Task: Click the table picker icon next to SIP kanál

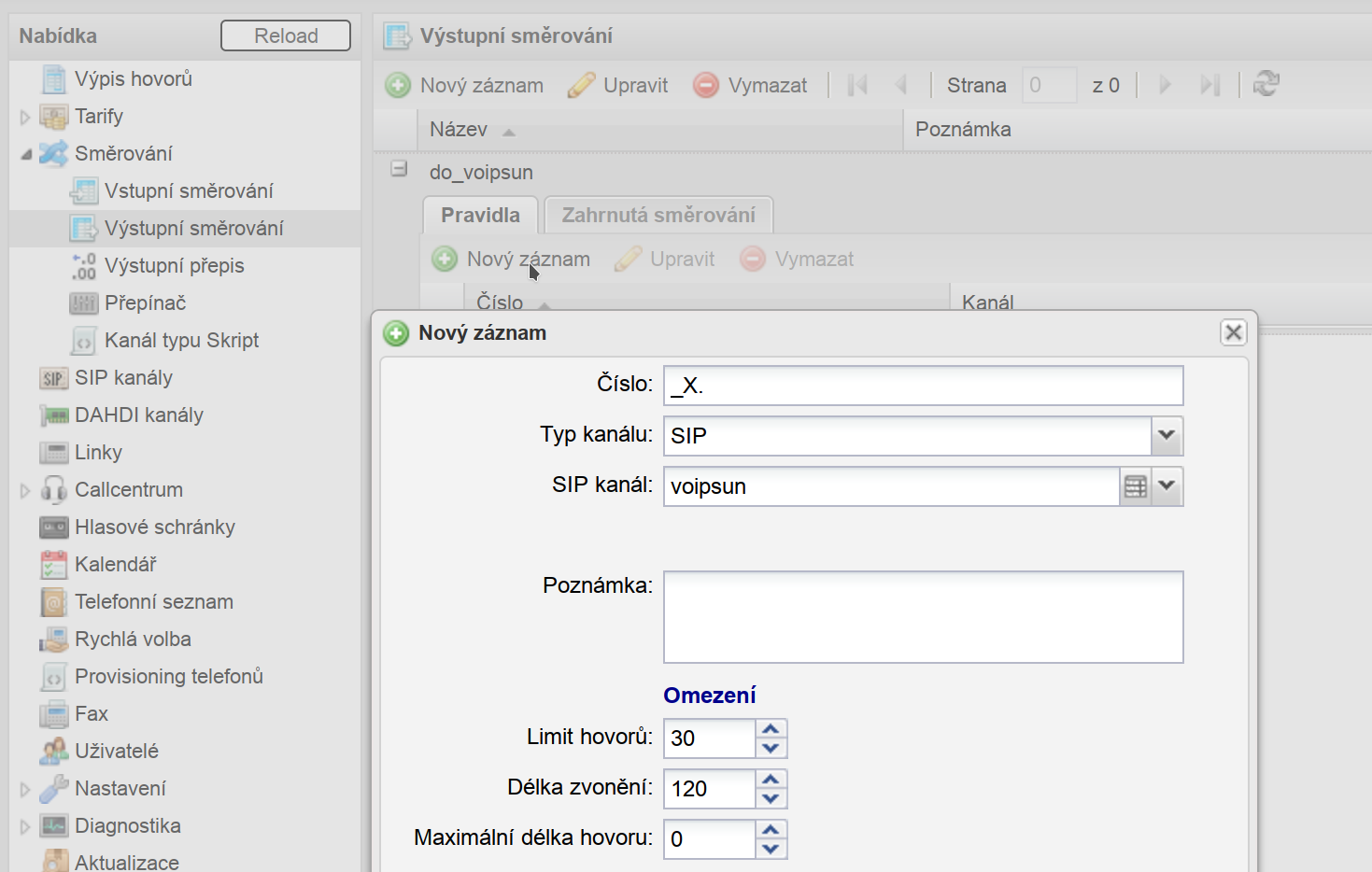Action: 1135,486
